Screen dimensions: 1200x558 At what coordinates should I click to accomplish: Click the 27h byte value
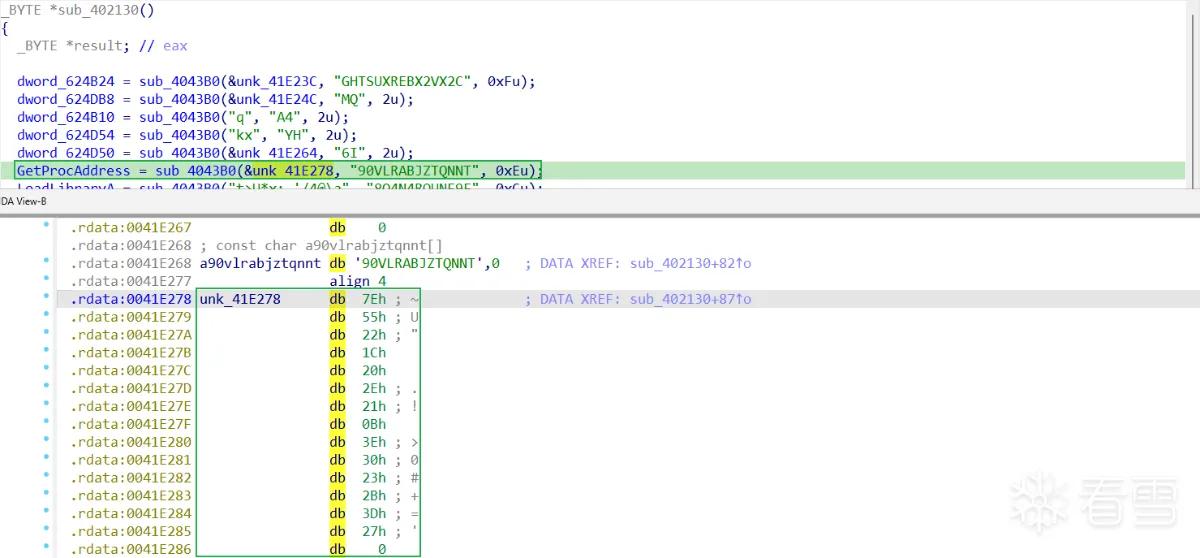[x=376, y=533]
